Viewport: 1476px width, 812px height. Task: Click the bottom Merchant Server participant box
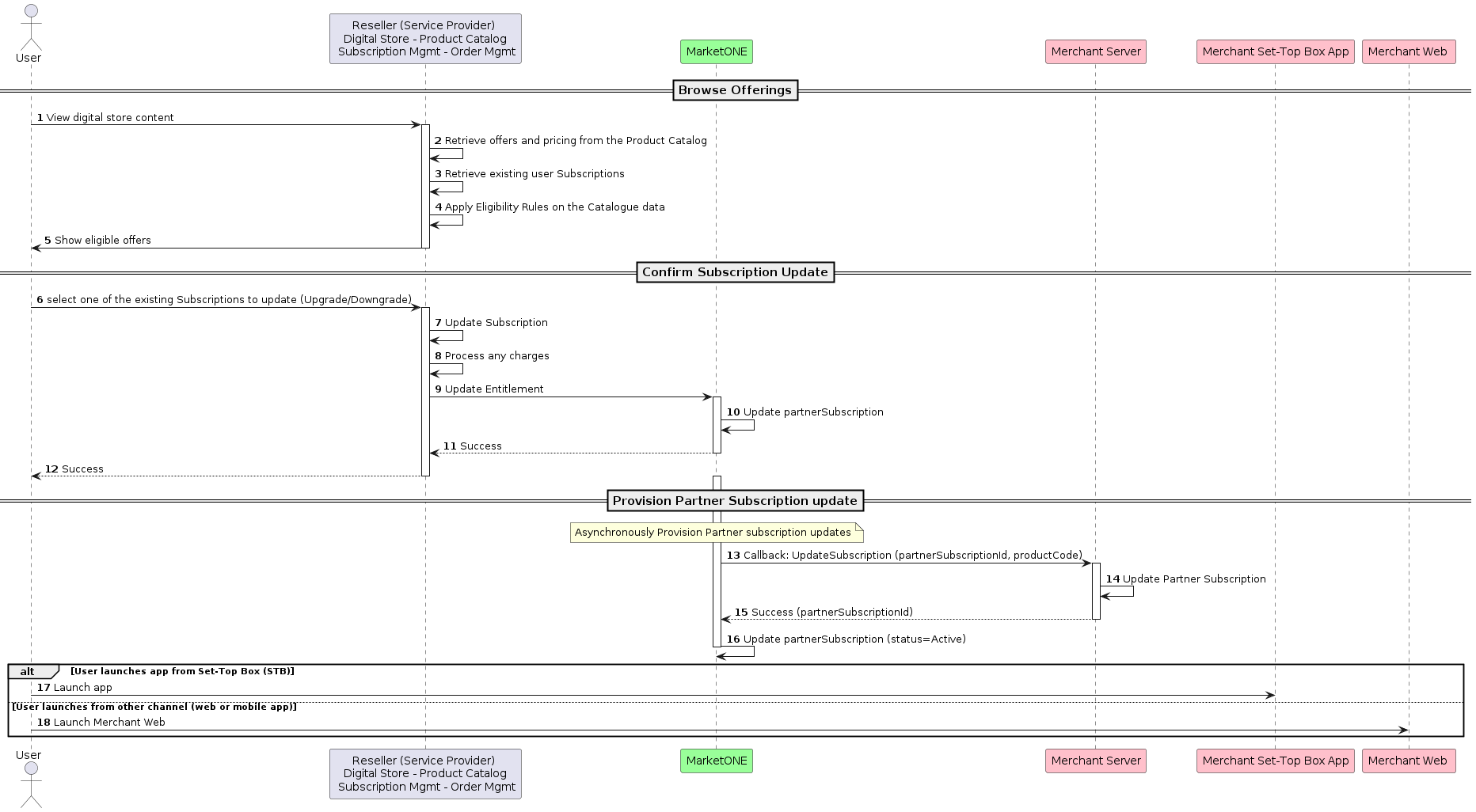pos(1096,761)
